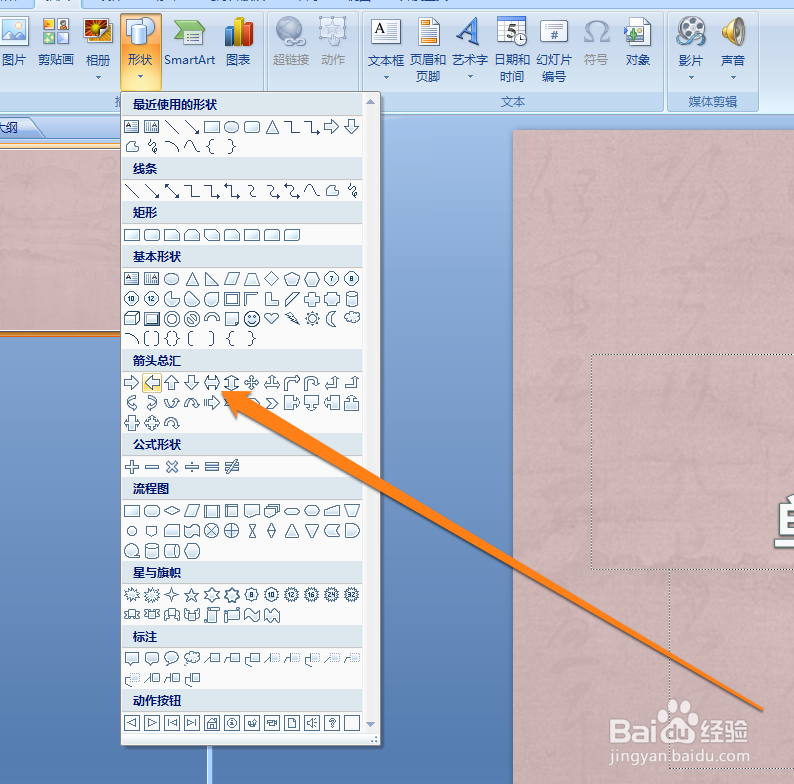Insert a SmartArt graphic

coord(189,42)
